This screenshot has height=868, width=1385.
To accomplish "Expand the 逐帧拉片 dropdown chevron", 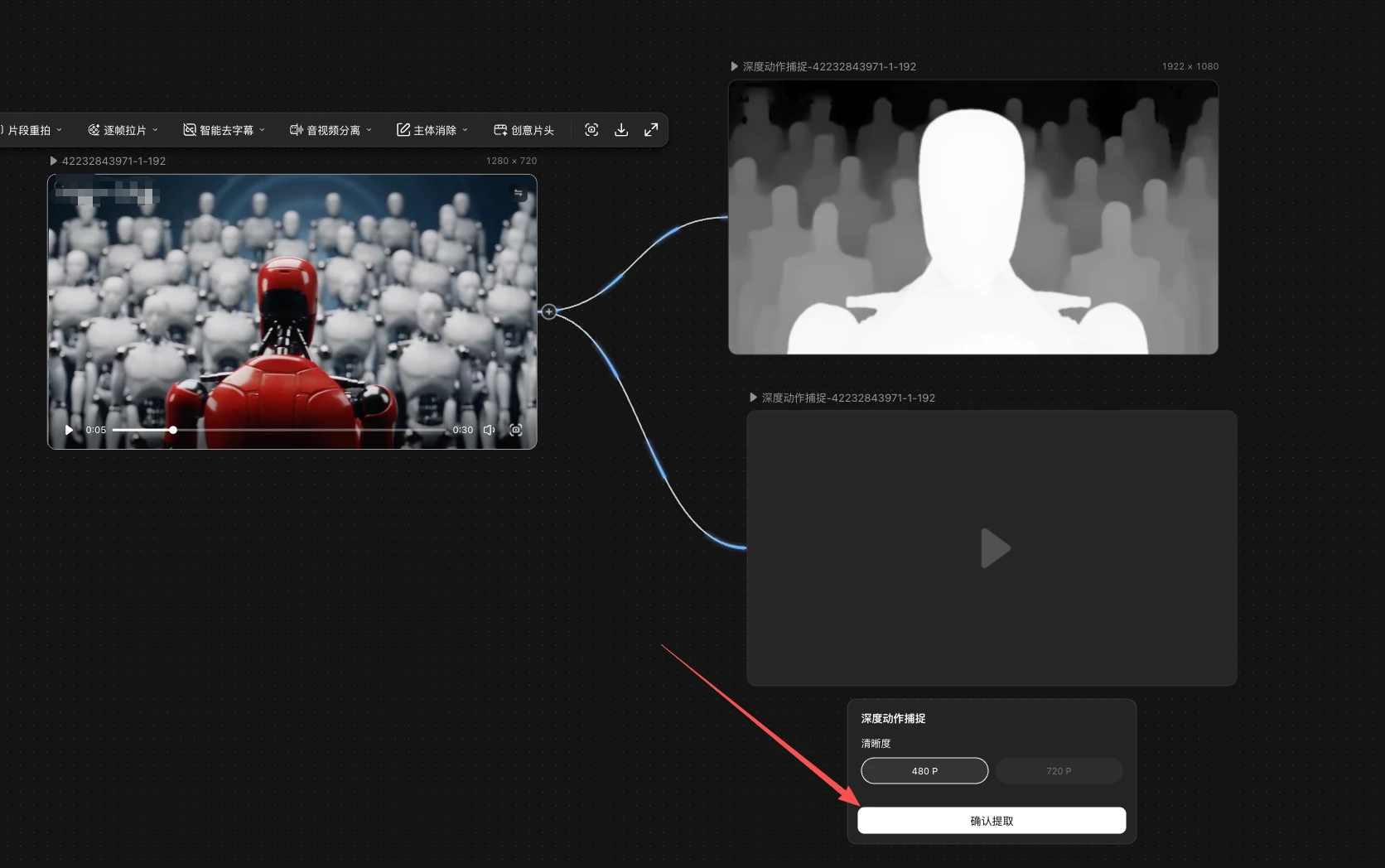I will [155, 130].
